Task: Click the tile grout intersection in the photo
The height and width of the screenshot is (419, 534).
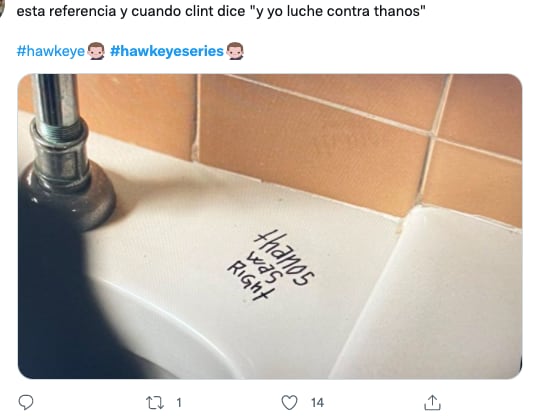Action: coord(434,135)
